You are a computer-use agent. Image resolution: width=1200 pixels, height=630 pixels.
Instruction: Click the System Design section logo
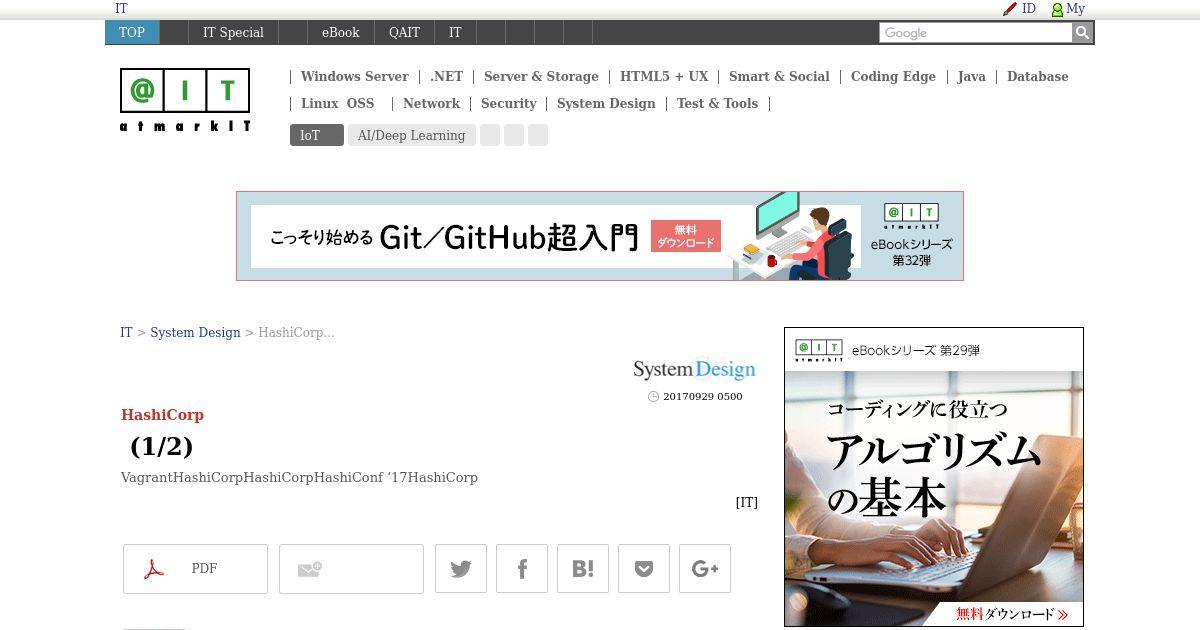click(694, 370)
